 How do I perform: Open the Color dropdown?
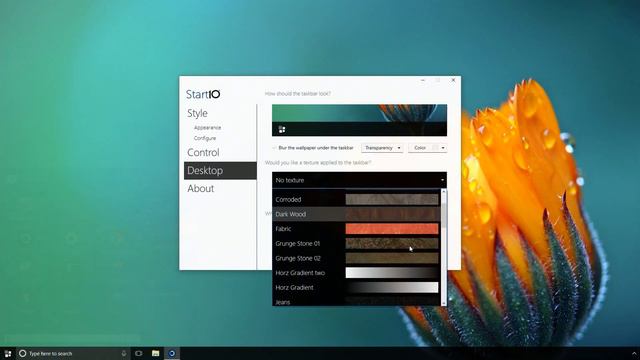click(x=427, y=148)
